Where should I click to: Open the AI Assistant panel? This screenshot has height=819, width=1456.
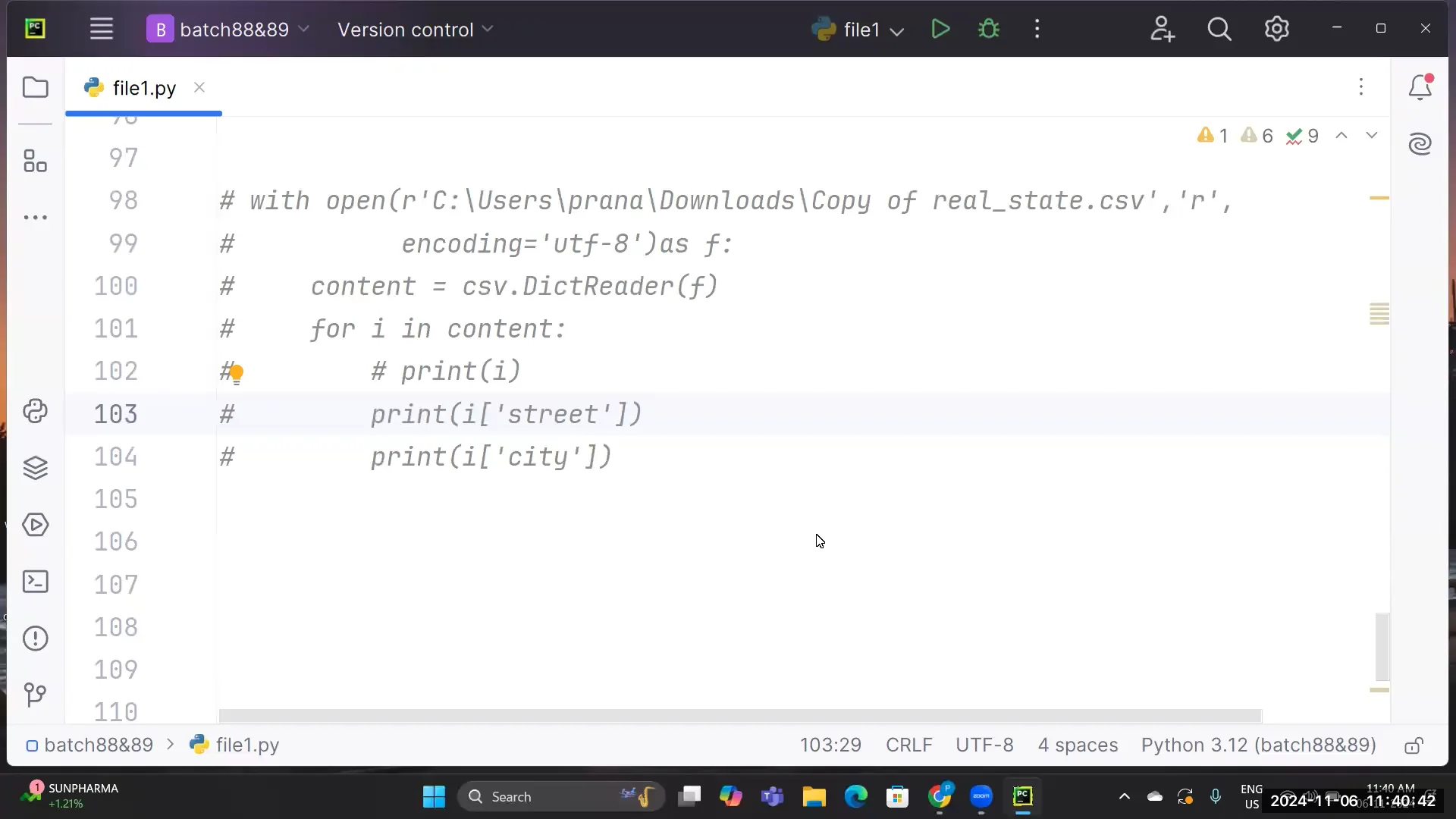pos(1420,143)
